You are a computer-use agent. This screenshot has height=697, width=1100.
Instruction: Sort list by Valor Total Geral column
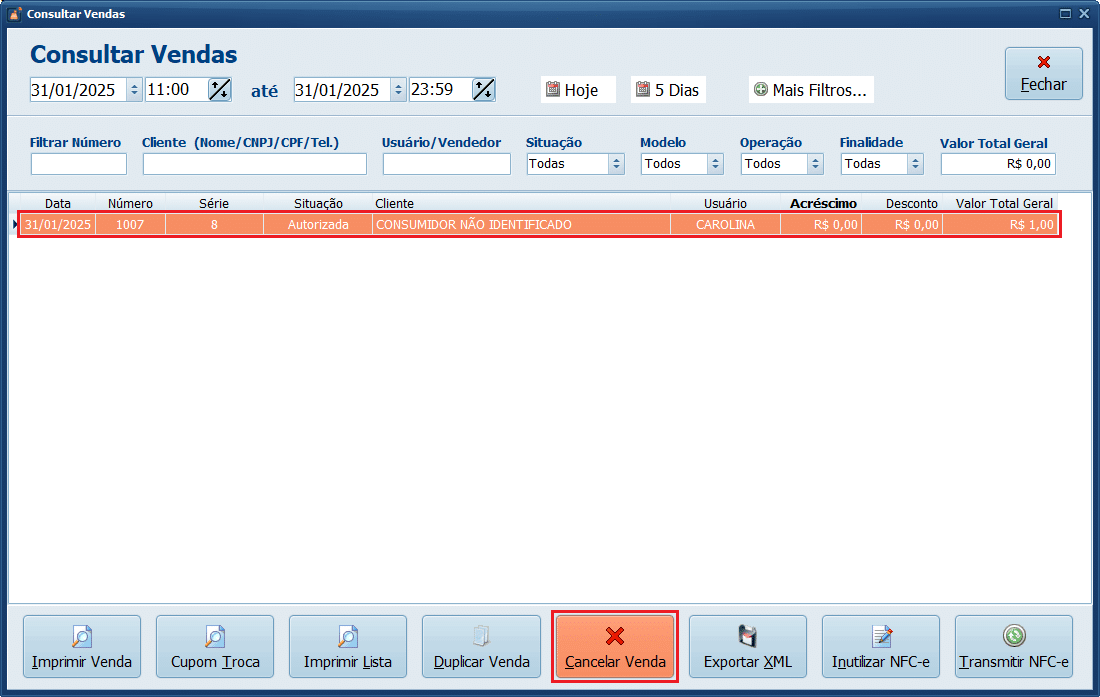click(x=1004, y=203)
